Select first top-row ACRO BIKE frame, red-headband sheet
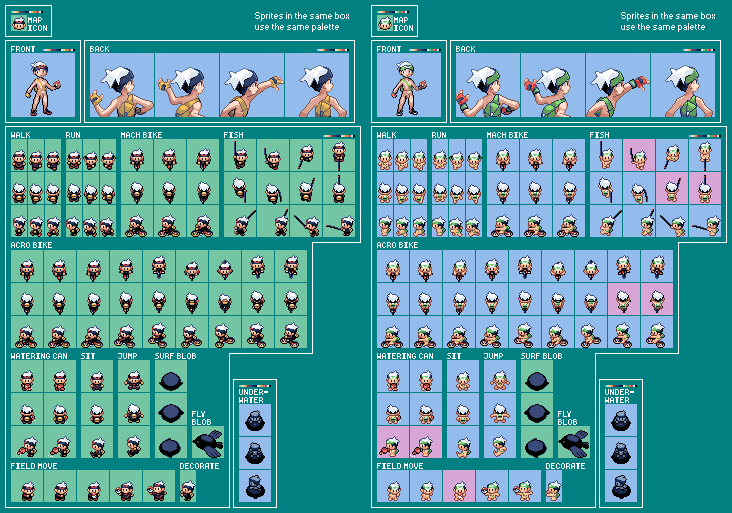 tap(27, 266)
